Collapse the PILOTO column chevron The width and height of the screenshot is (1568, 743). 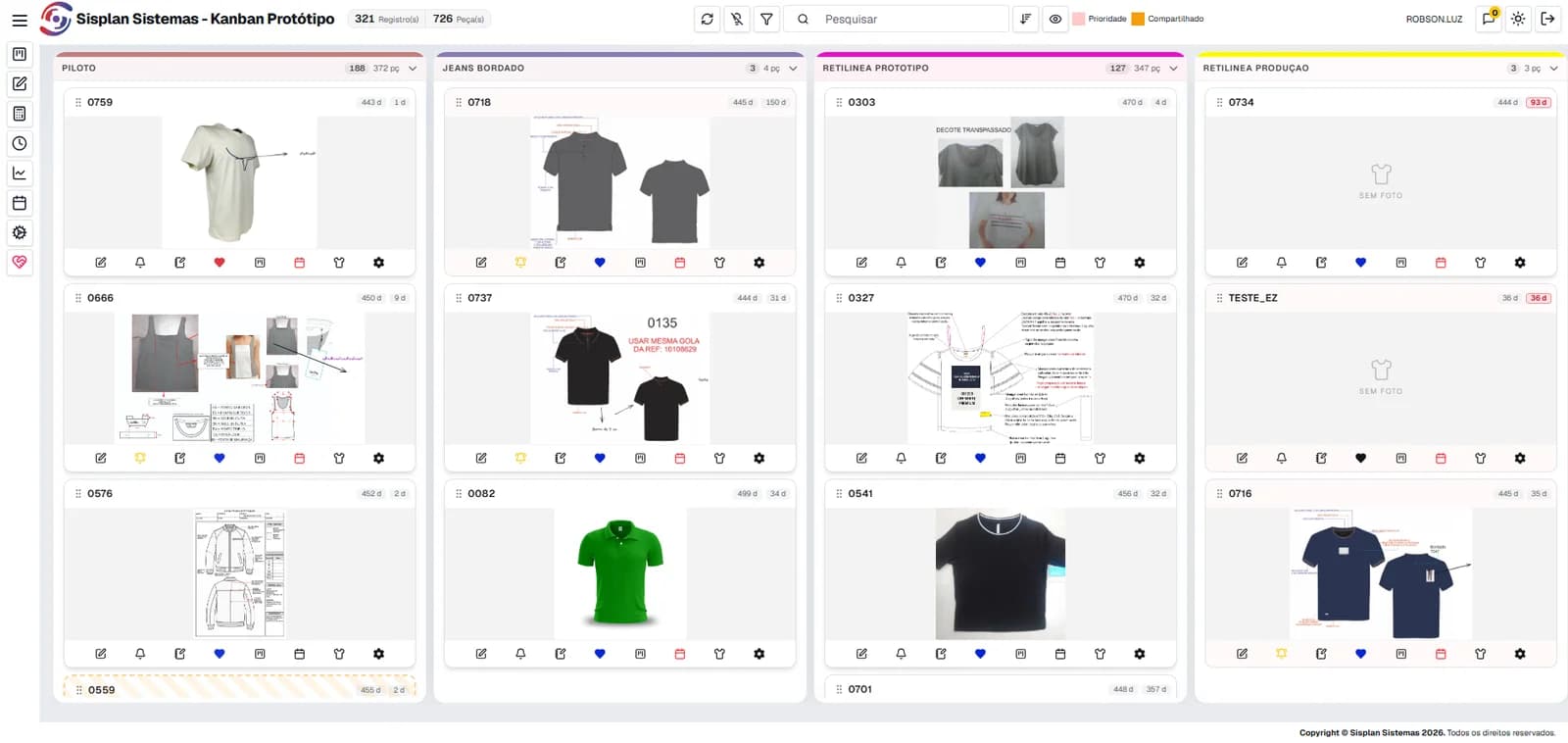[x=413, y=69]
